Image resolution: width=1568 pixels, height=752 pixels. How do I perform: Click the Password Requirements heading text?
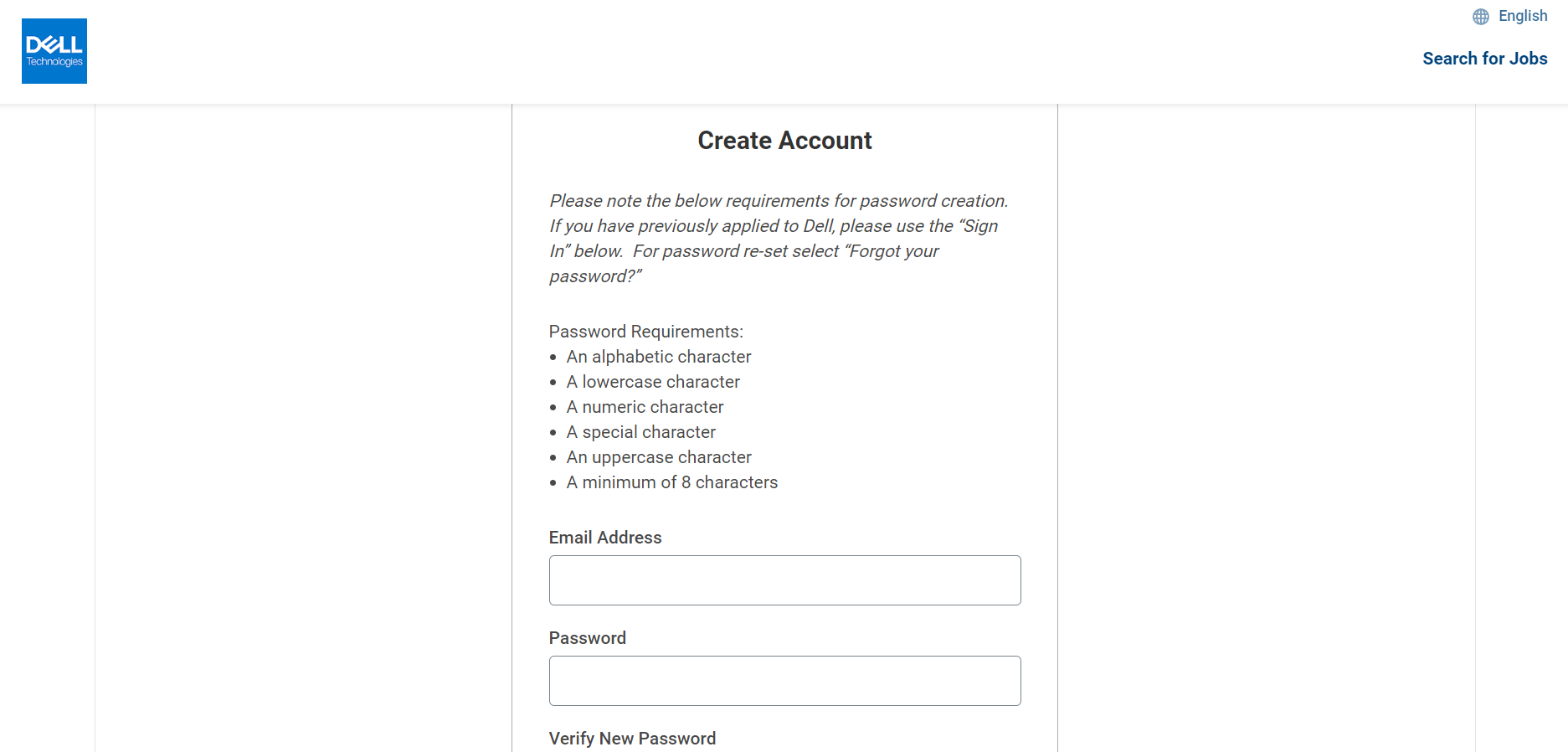click(645, 332)
